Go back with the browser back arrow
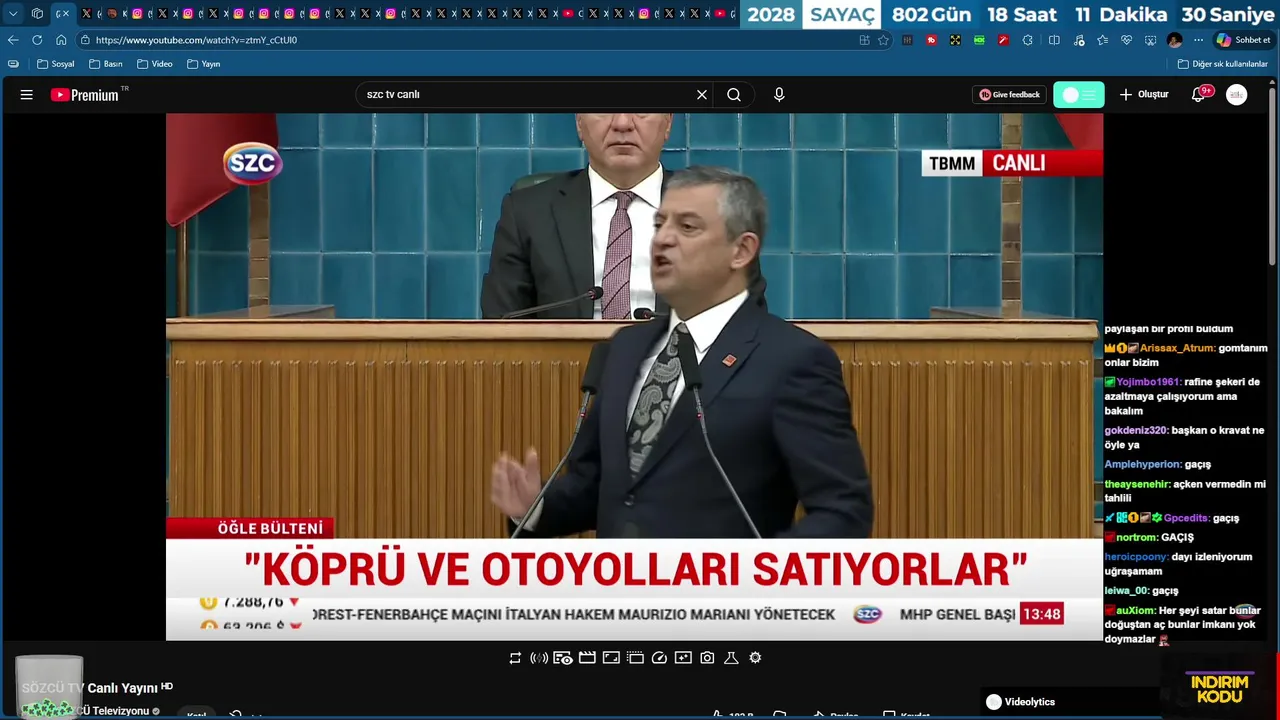The width and height of the screenshot is (1280, 720). [x=13, y=40]
